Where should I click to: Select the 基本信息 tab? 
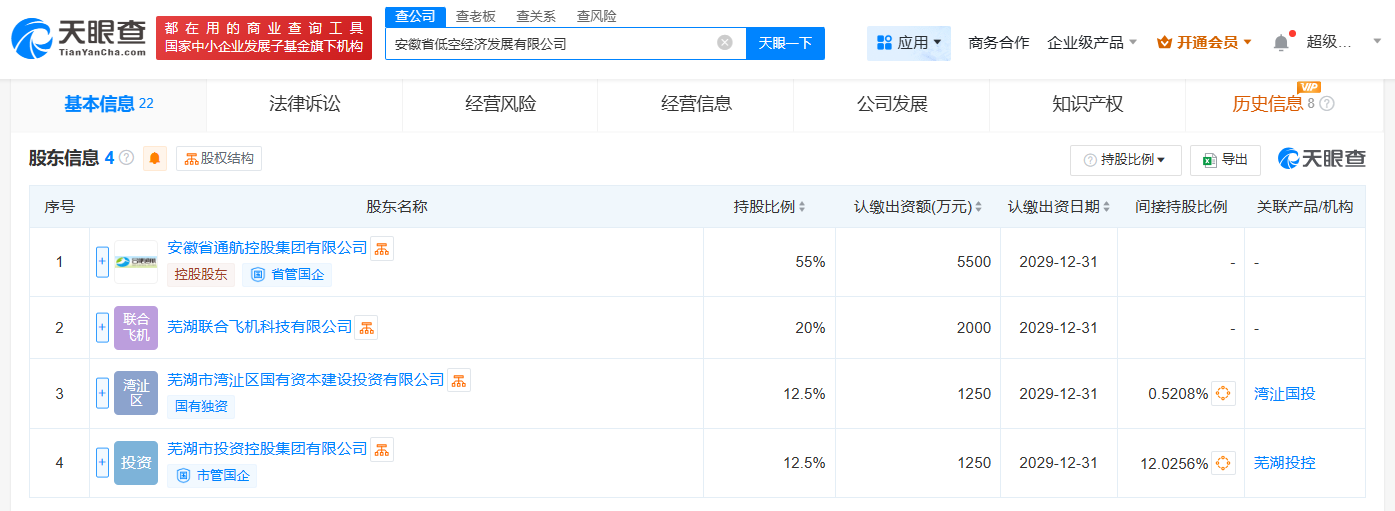(109, 104)
